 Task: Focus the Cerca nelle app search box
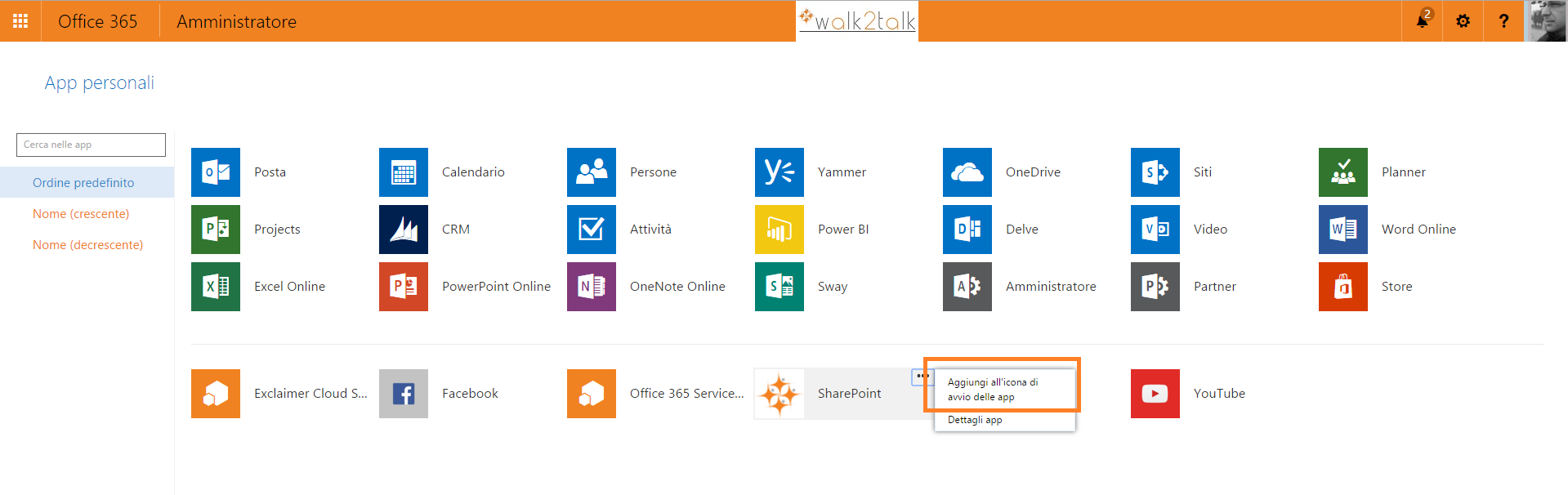[91, 145]
